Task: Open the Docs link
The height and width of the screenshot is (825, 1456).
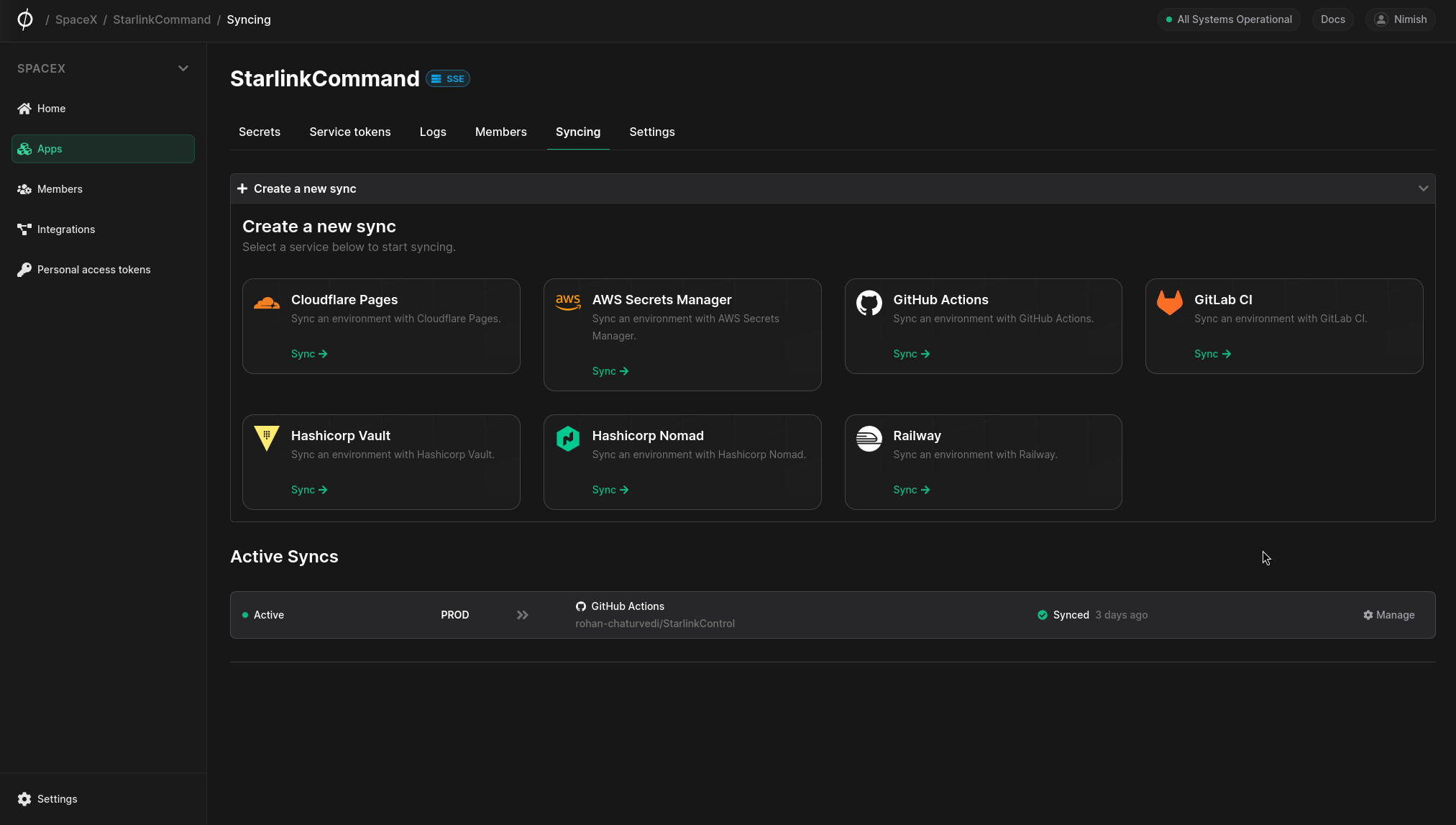Action: tap(1332, 19)
